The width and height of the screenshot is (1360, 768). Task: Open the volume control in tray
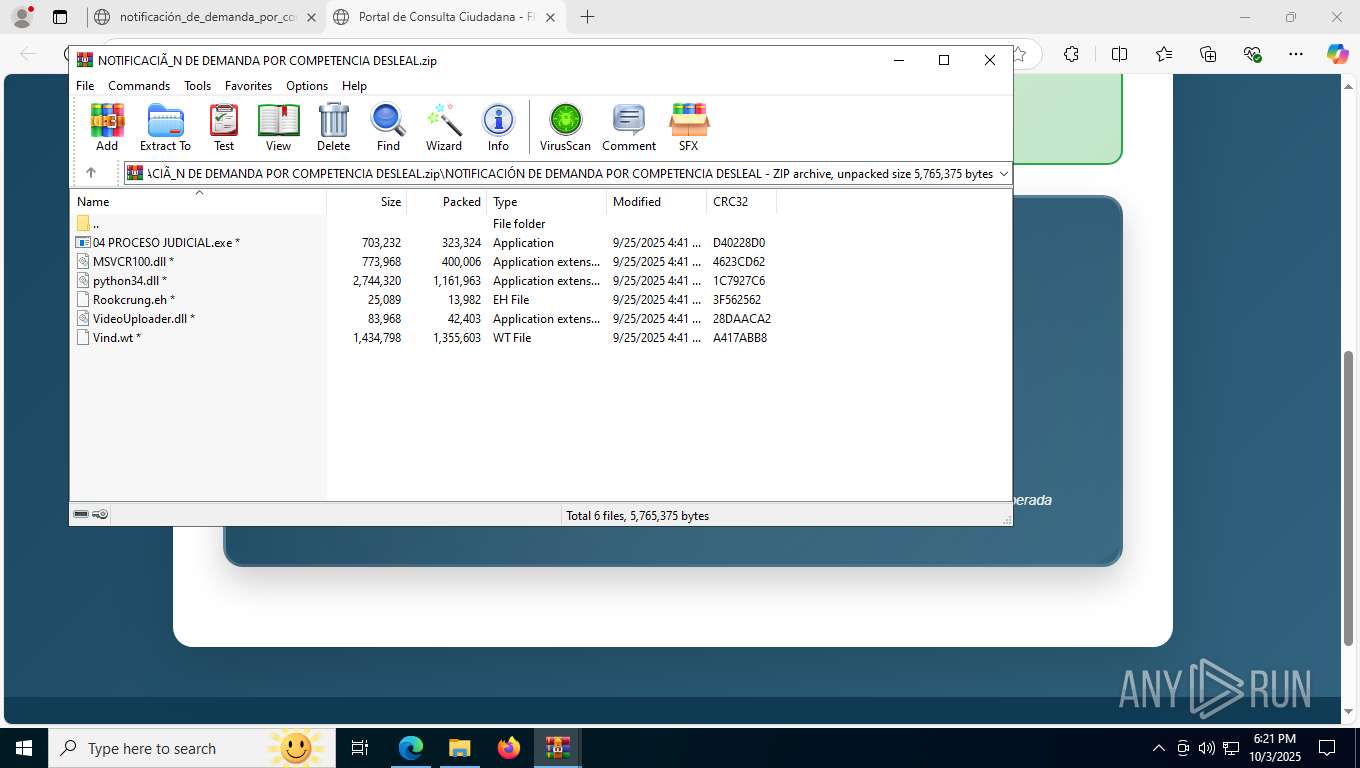tap(1207, 748)
